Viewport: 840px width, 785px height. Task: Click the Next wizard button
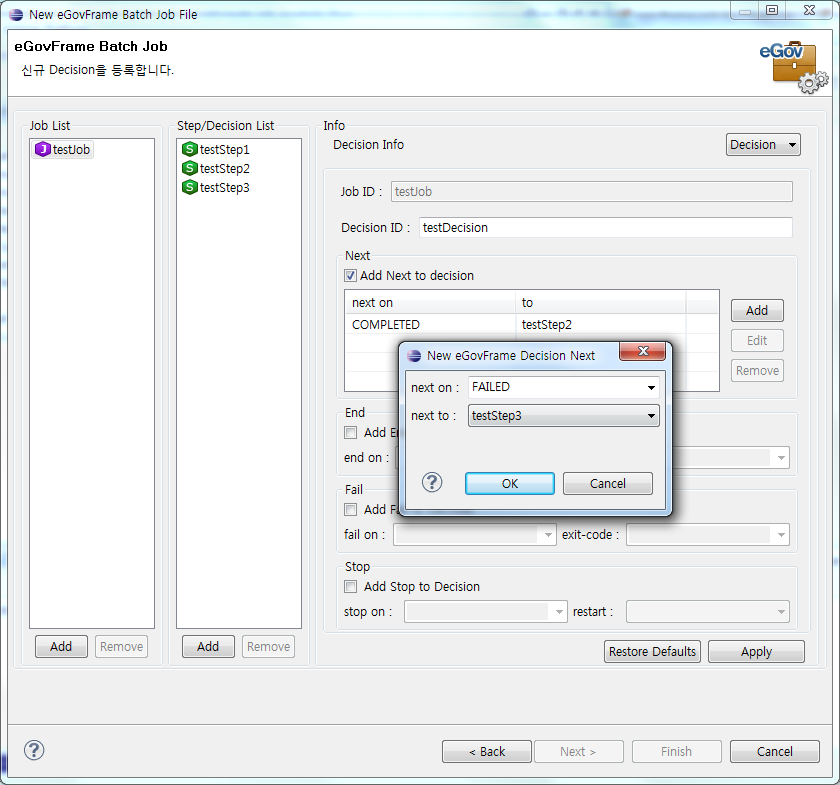(579, 751)
